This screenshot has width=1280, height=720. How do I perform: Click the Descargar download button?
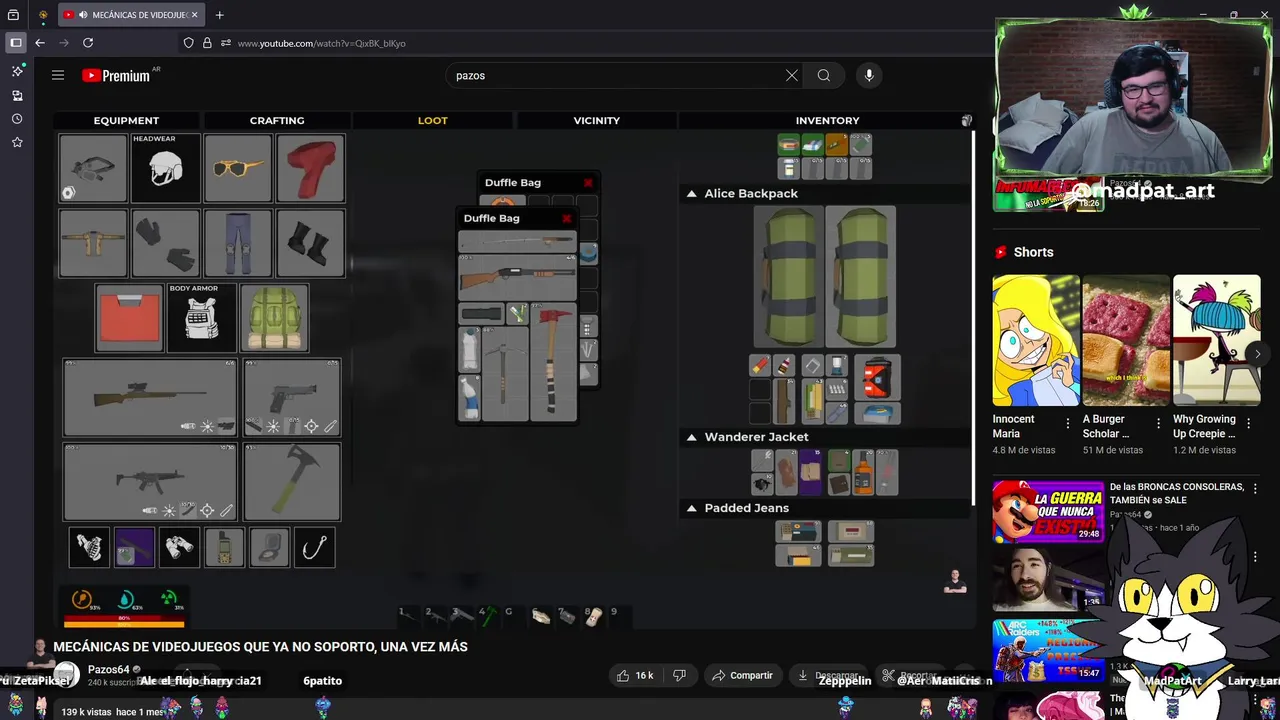827,675
